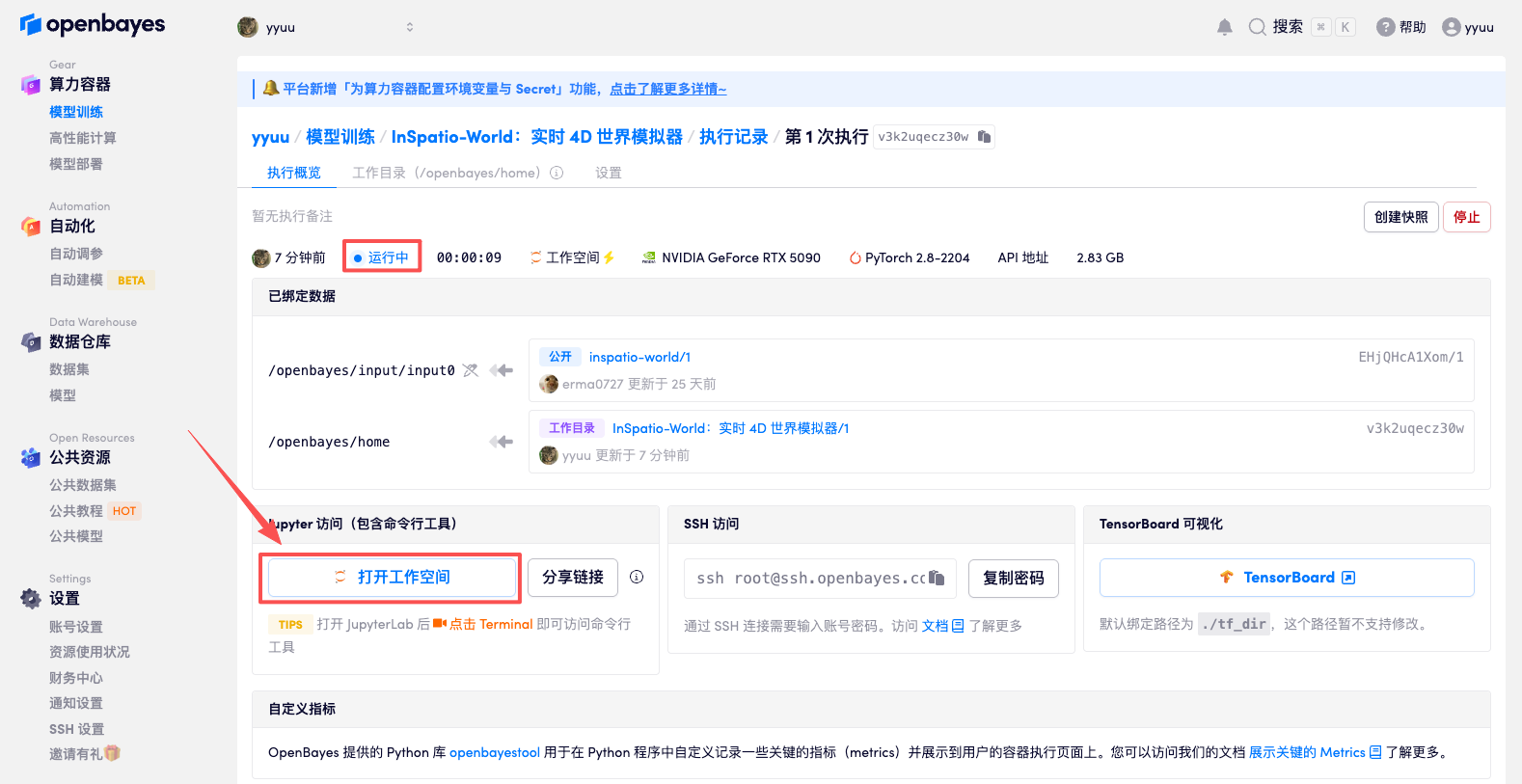This screenshot has height=784, width=1522.
Task: Click the 公共资源 section icon
Action: click(31, 458)
